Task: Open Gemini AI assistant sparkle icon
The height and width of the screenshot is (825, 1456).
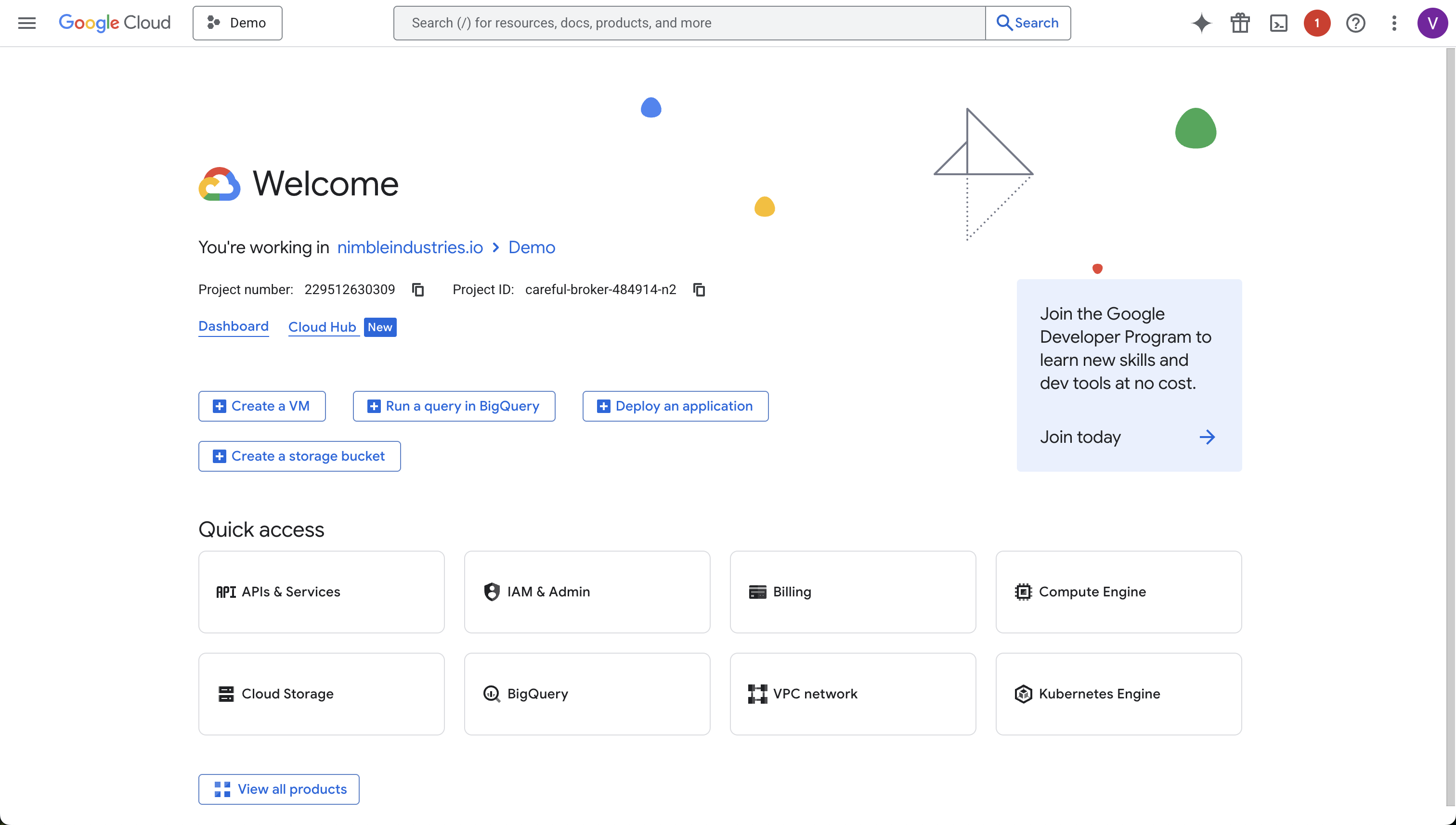Action: pos(1201,23)
